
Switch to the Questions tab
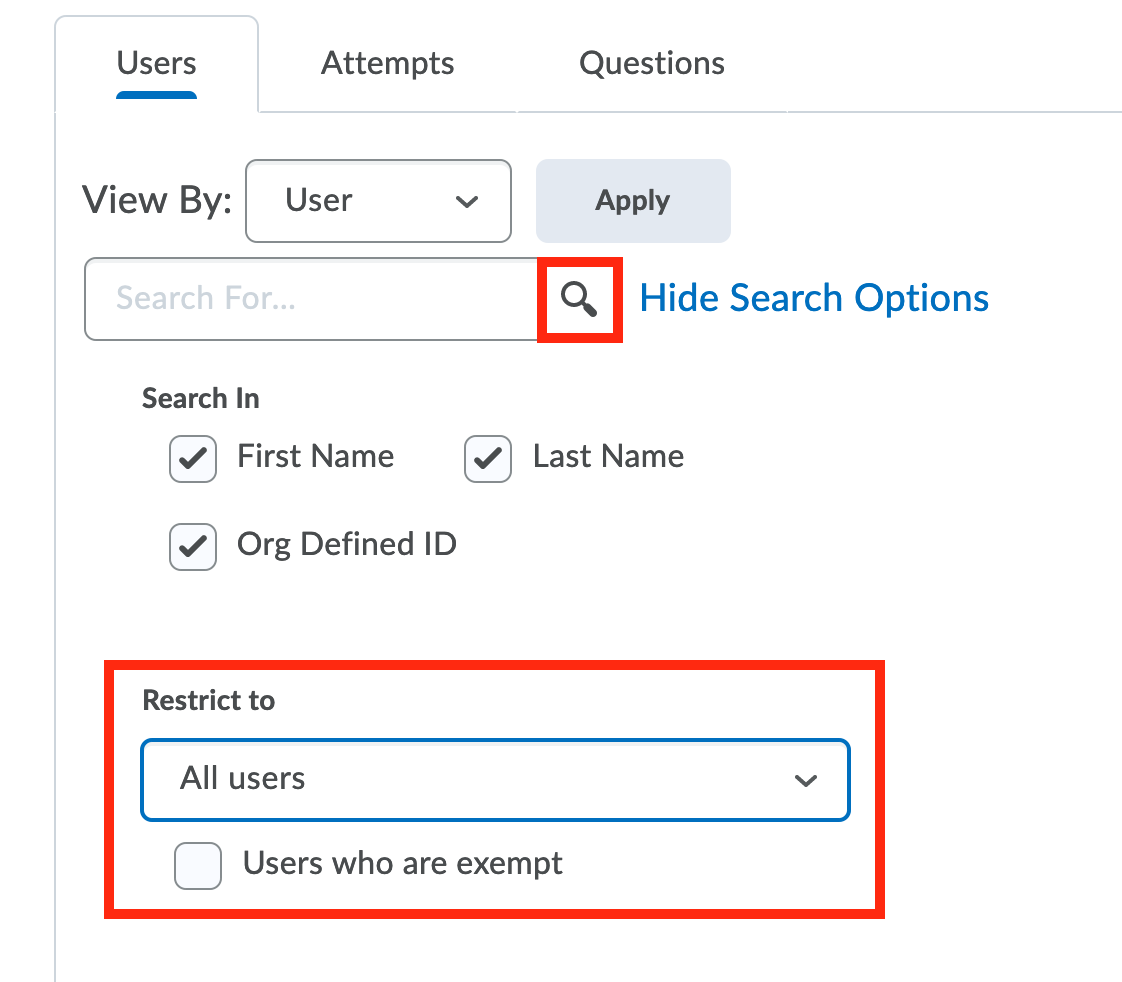(651, 63)
